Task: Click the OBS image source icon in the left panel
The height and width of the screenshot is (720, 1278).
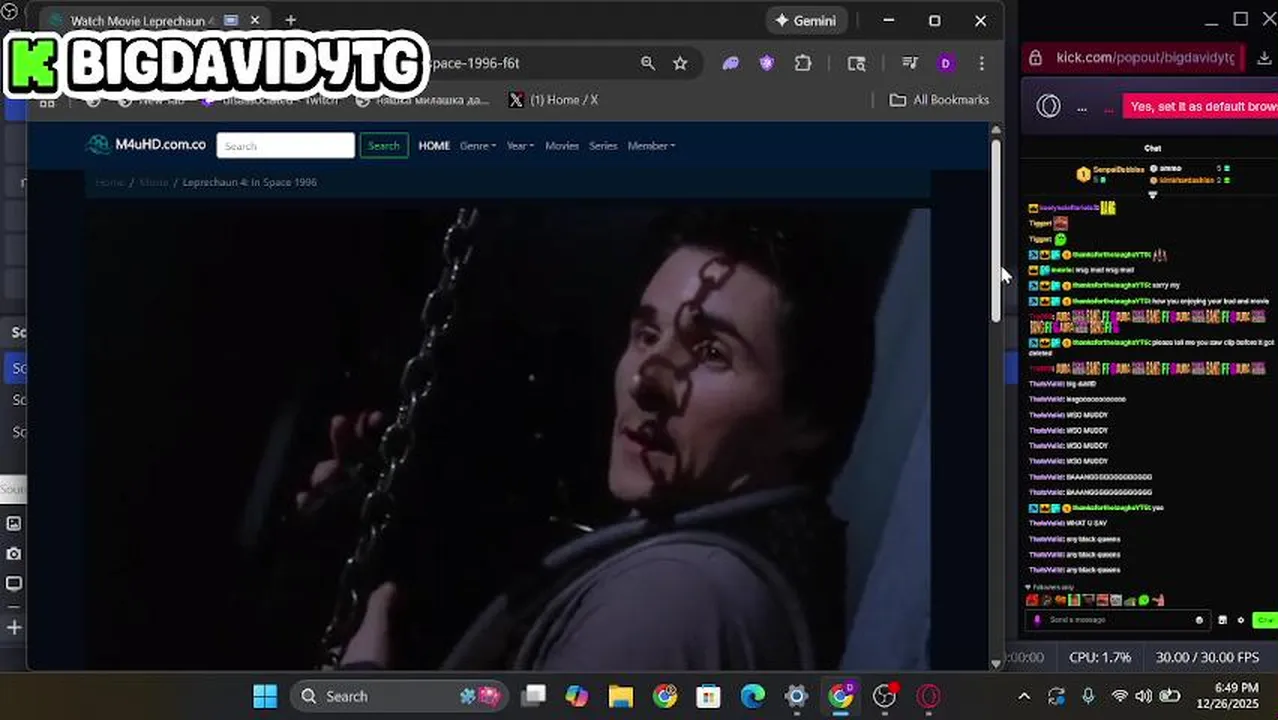Action: pyautogui.click(x=14, y=523)
